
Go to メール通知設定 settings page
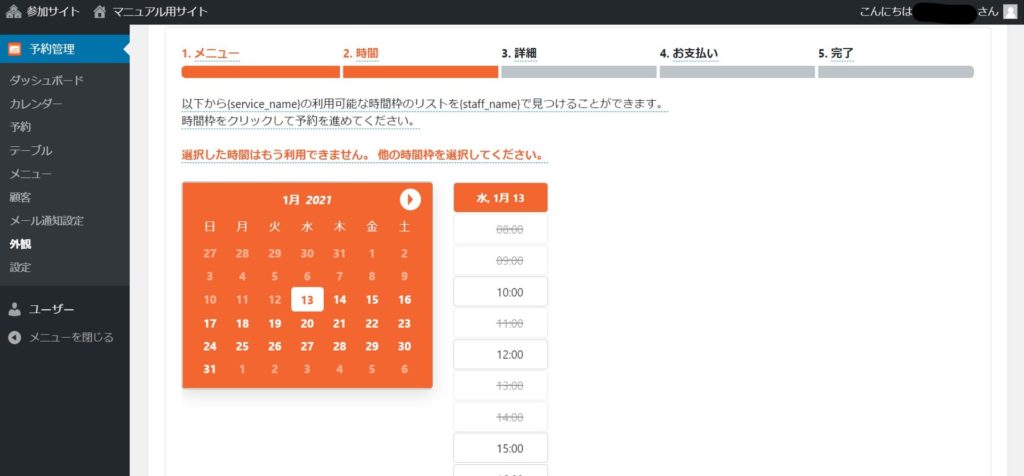[x=46, y=220]
